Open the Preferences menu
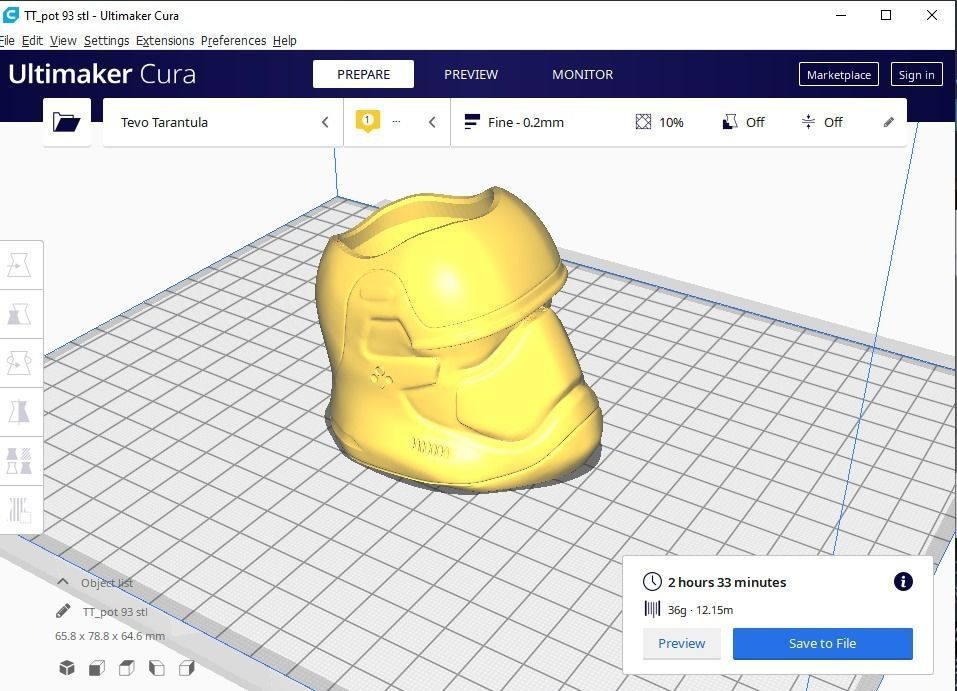The height and width of the screenshot is (691, 957). pyautogui.click(x=234, y=41)
